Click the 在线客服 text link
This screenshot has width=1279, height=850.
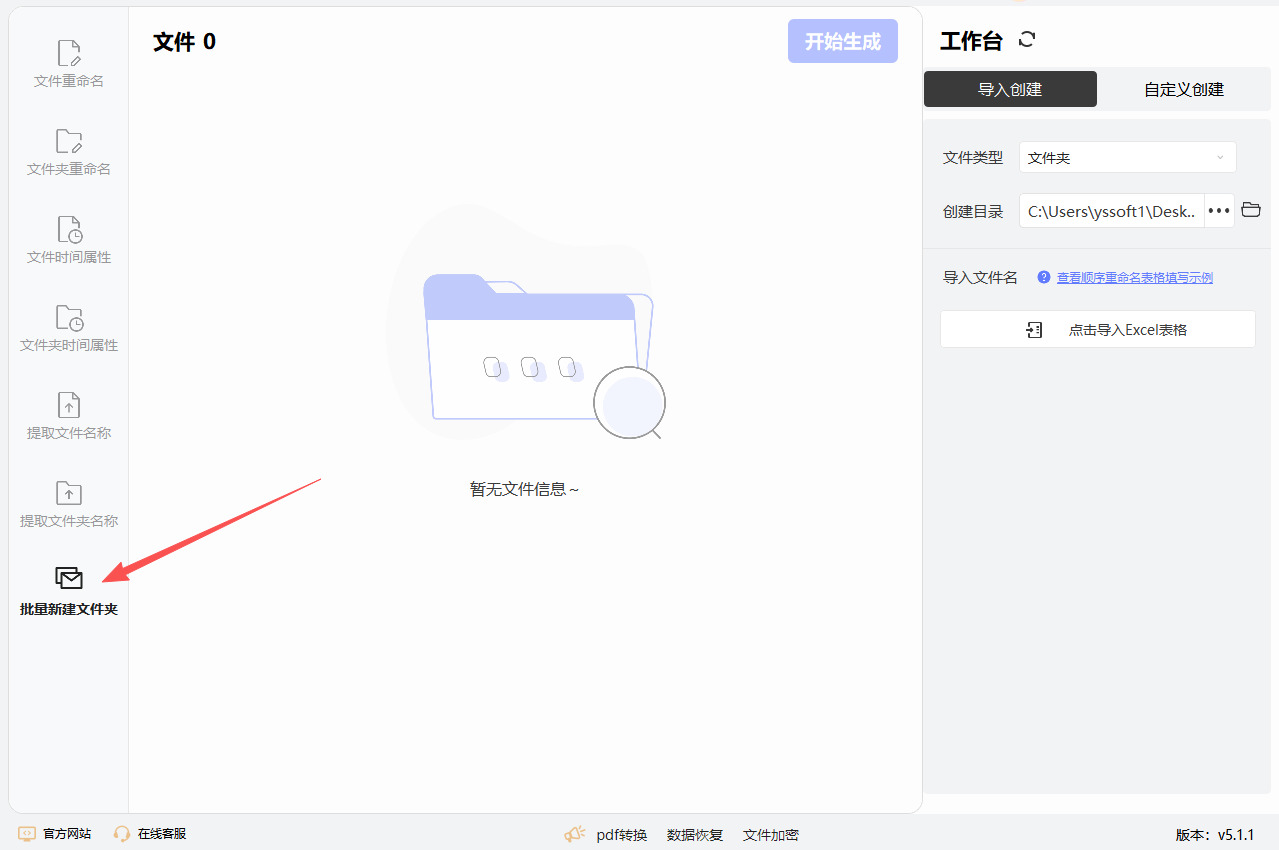162,833
